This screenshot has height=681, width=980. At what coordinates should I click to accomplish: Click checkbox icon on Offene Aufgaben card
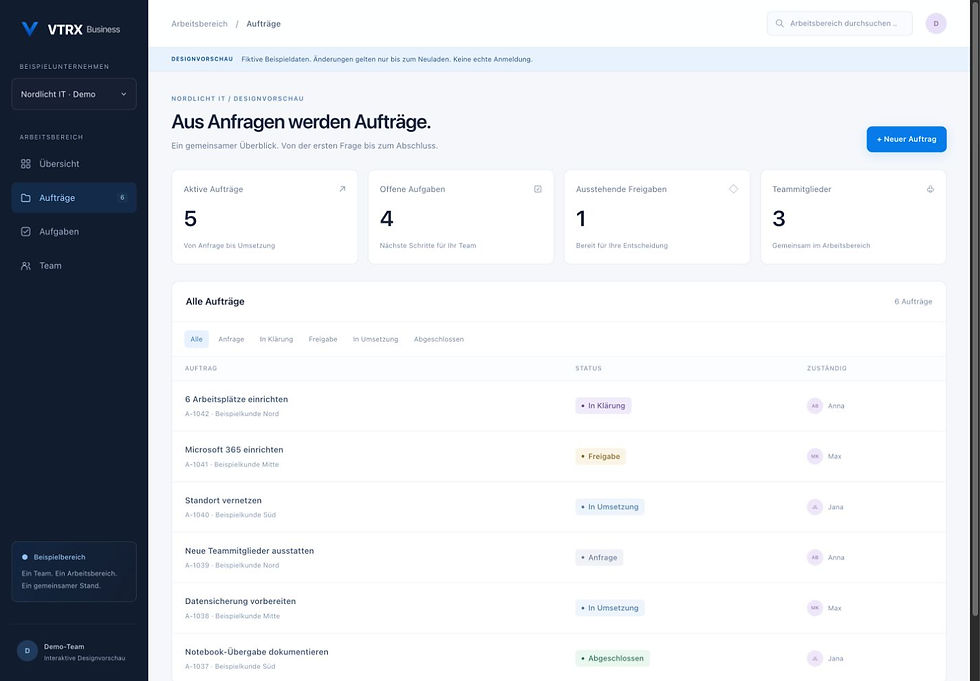click(538, 189)
